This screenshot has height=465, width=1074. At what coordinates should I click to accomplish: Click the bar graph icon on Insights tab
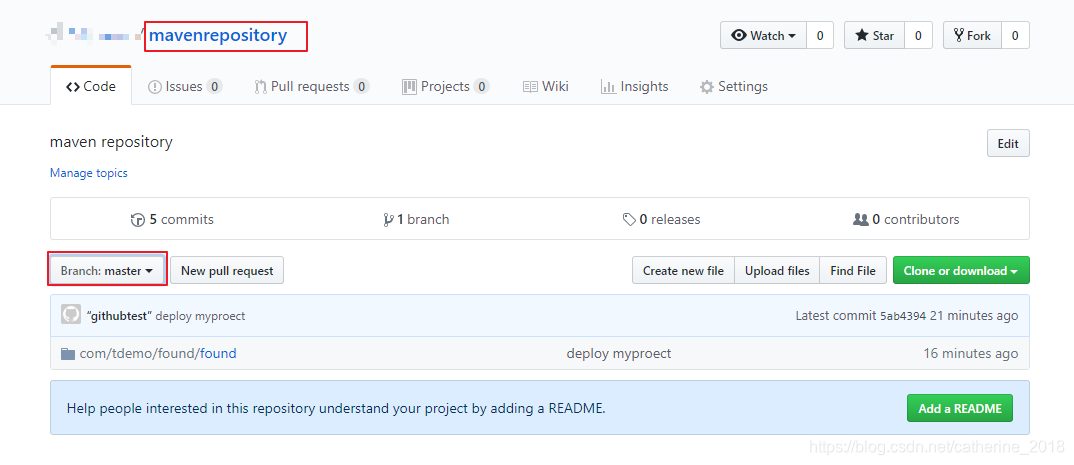click(608, 87)
